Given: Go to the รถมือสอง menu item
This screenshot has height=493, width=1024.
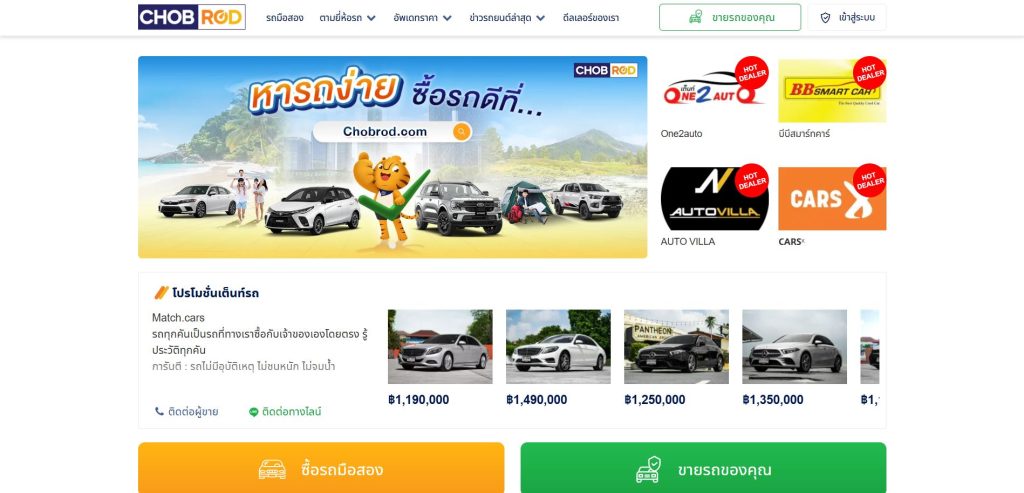Looking at the screenshot, I should pos(285,18).
